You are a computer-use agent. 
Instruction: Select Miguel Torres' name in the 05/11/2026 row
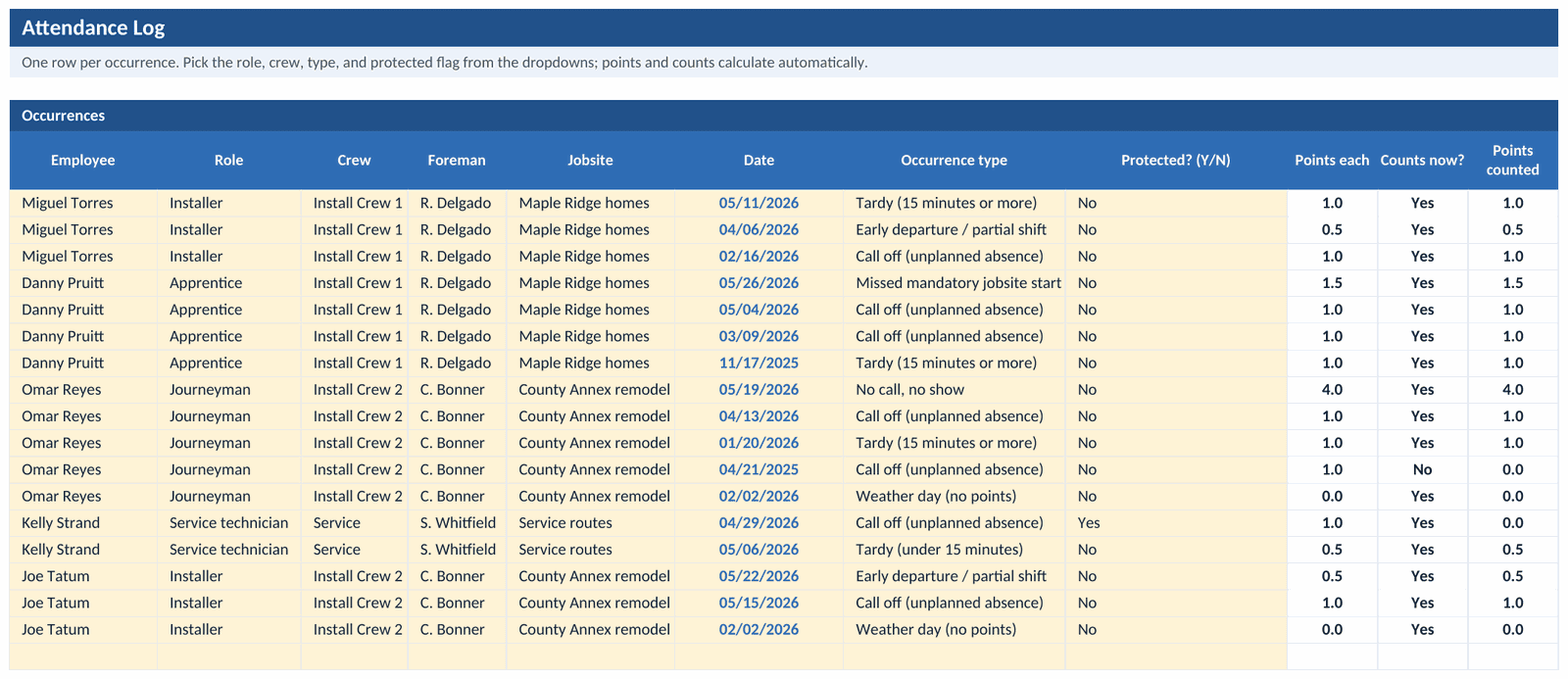click(83, 203)
